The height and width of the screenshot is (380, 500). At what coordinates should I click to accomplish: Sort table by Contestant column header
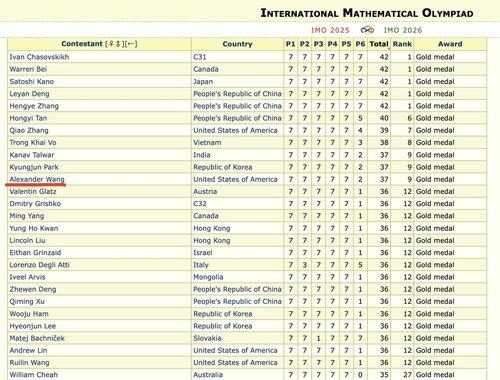[82, 44]
